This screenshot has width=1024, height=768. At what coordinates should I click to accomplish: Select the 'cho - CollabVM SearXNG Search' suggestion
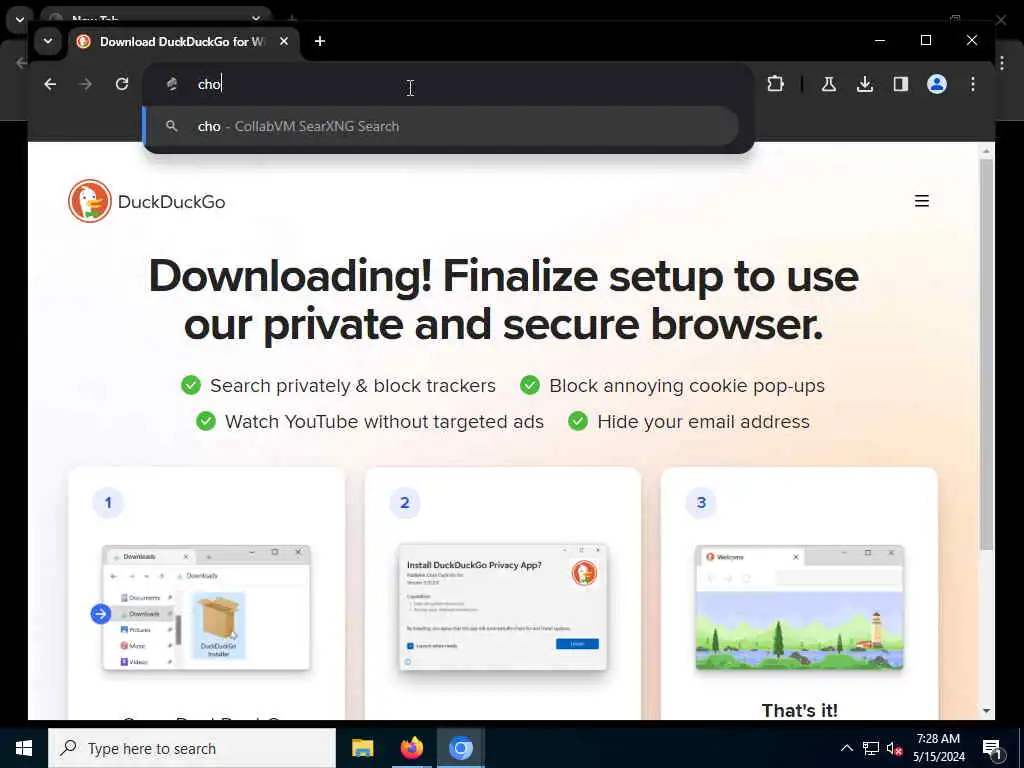tap(441, 126)
